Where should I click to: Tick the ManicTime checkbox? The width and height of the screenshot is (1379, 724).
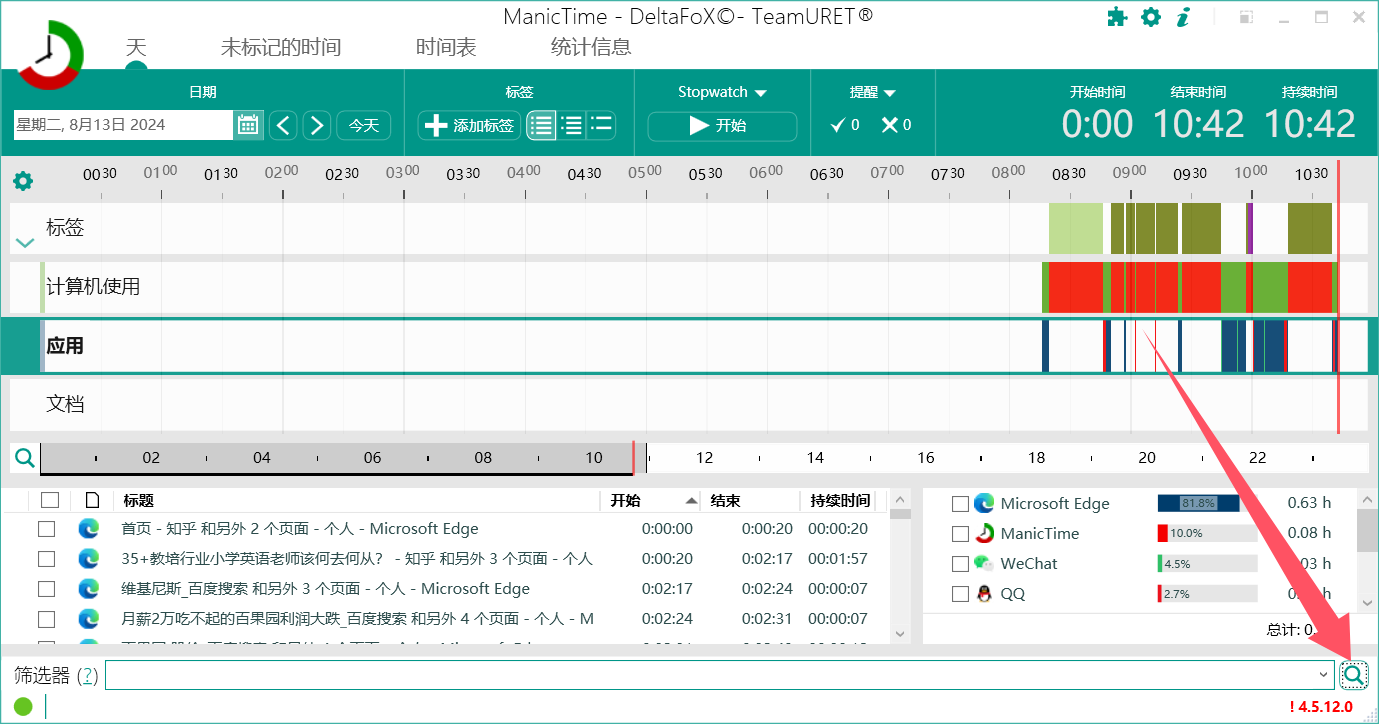[960, 534]
